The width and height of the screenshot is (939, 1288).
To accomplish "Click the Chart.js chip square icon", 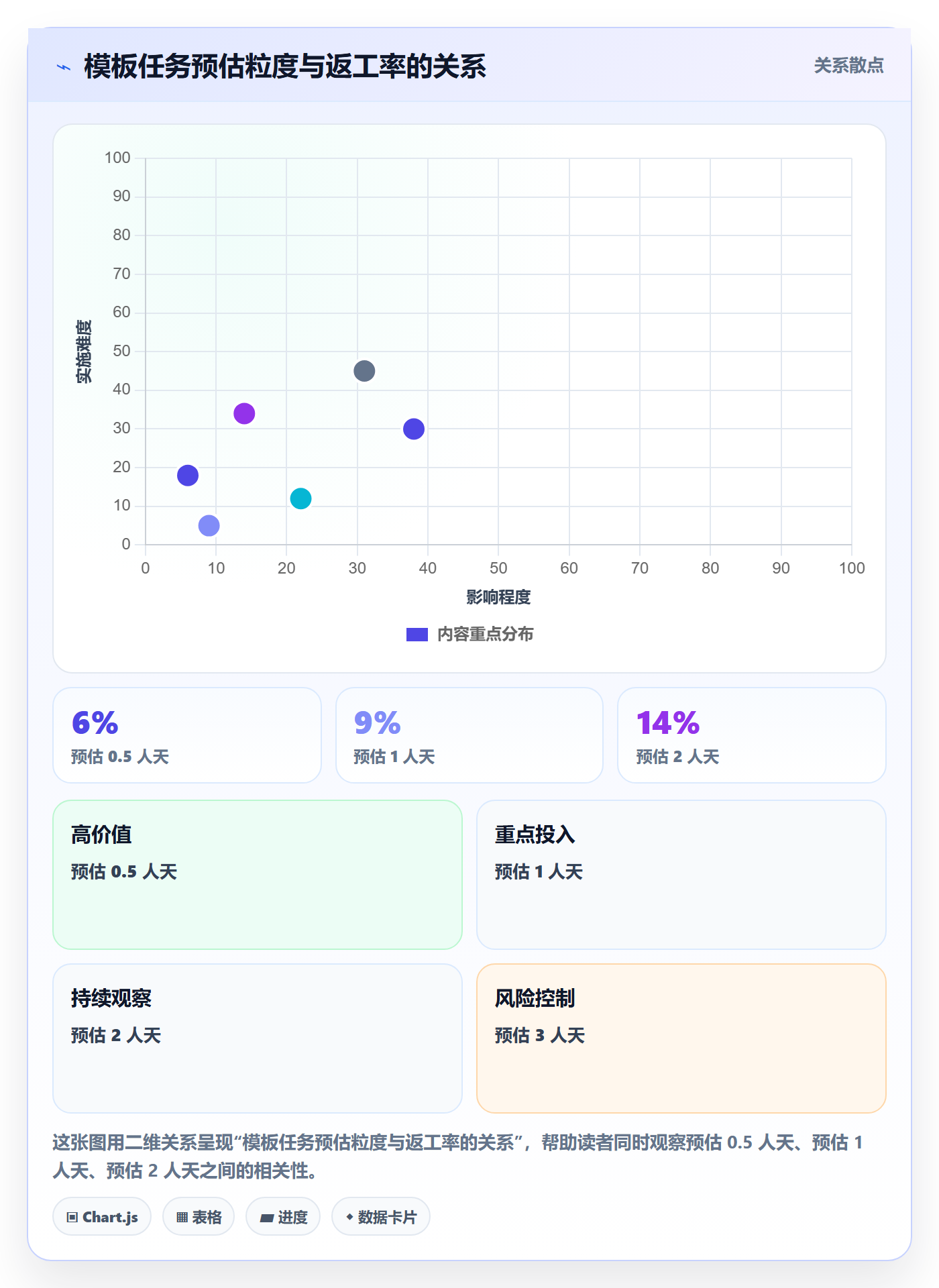I will 72,1218.
